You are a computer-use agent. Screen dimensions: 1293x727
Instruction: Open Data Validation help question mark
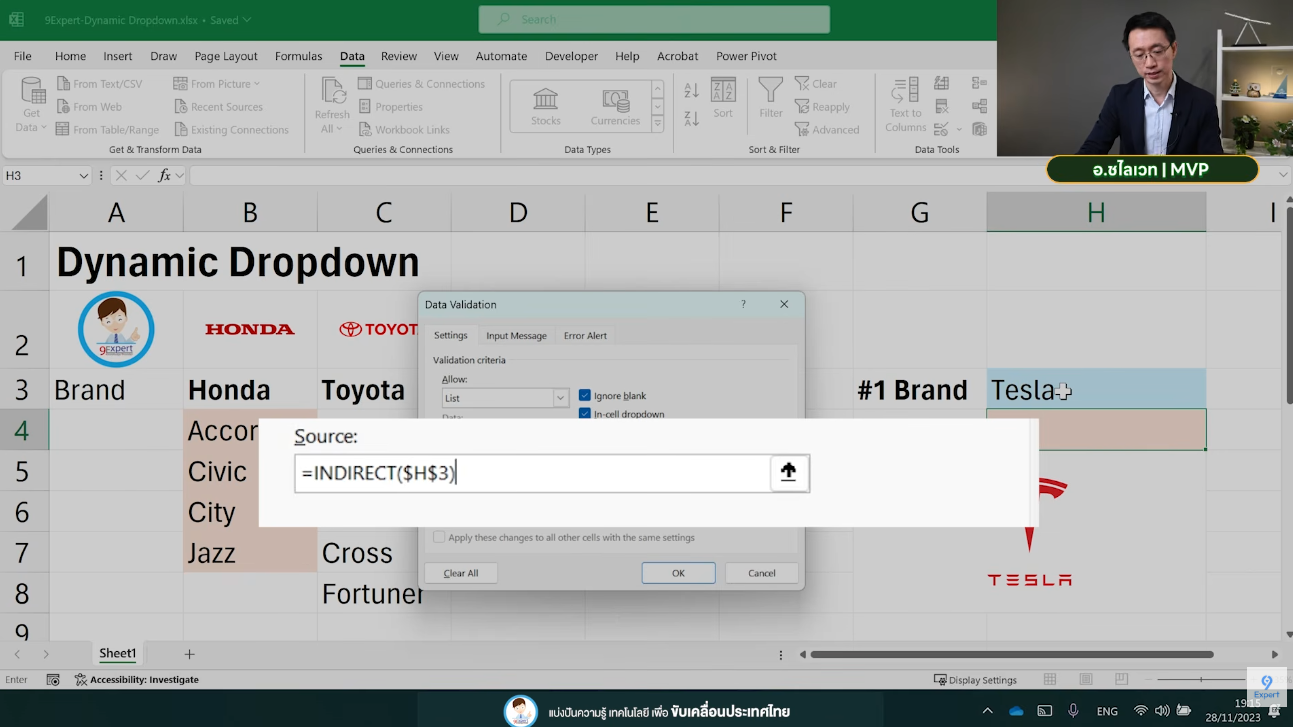coord(743,304)
